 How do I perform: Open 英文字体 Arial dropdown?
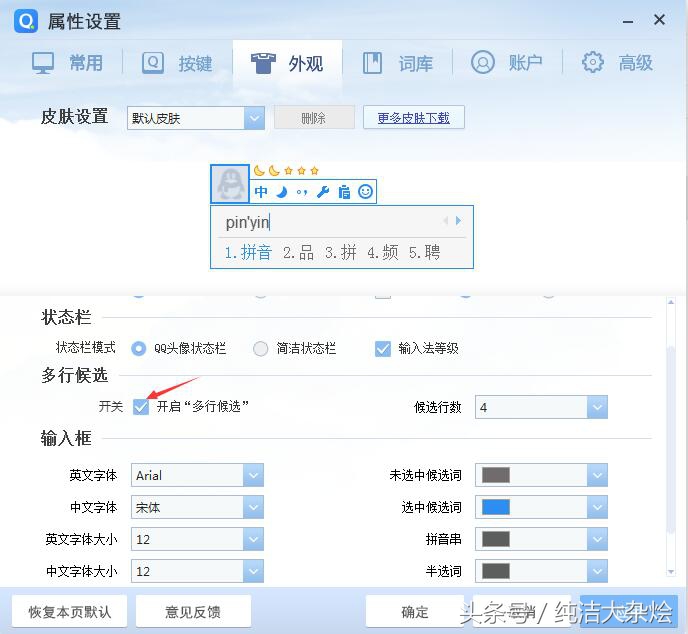pyautogui.click(x=197, y=475)
